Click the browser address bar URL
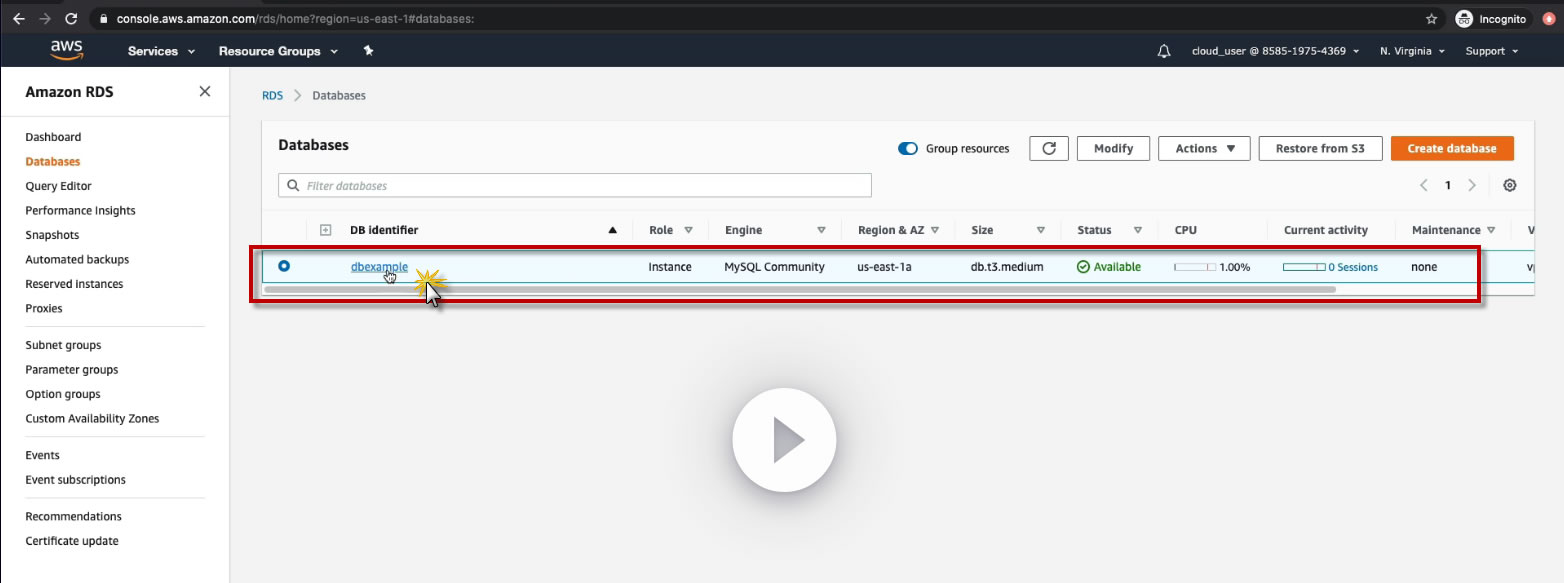Viewport: 1564px width, 583px height. pyautogui.click(x=296, y=19)
